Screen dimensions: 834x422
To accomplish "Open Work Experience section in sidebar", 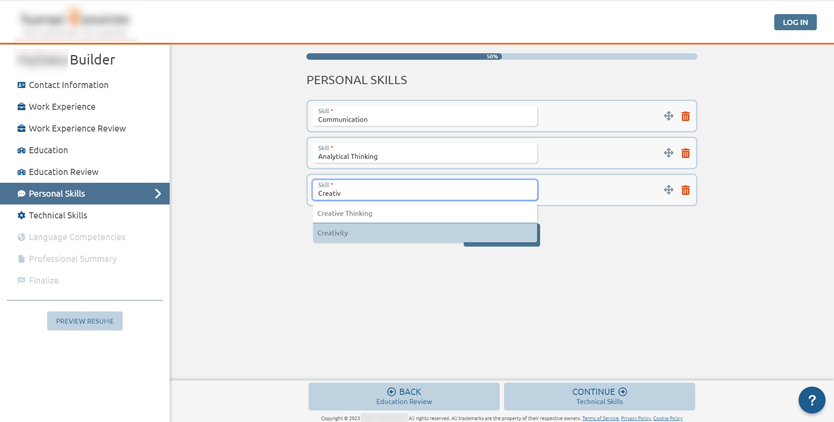I will coord(62,107).
